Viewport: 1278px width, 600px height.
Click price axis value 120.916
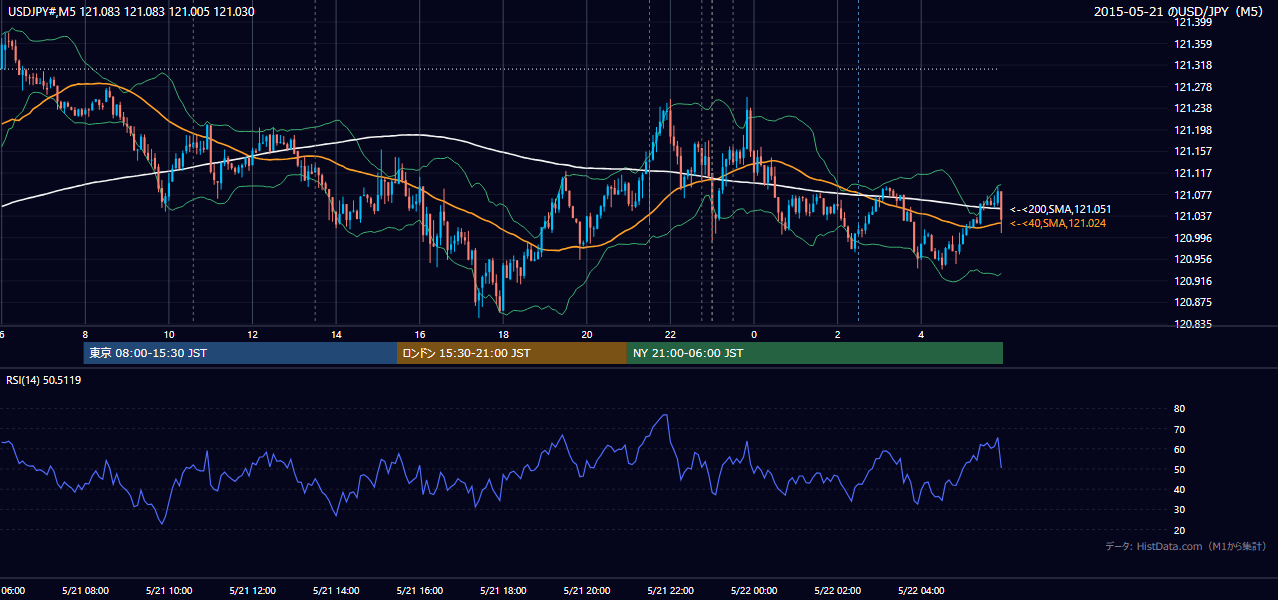point(1194,281)
